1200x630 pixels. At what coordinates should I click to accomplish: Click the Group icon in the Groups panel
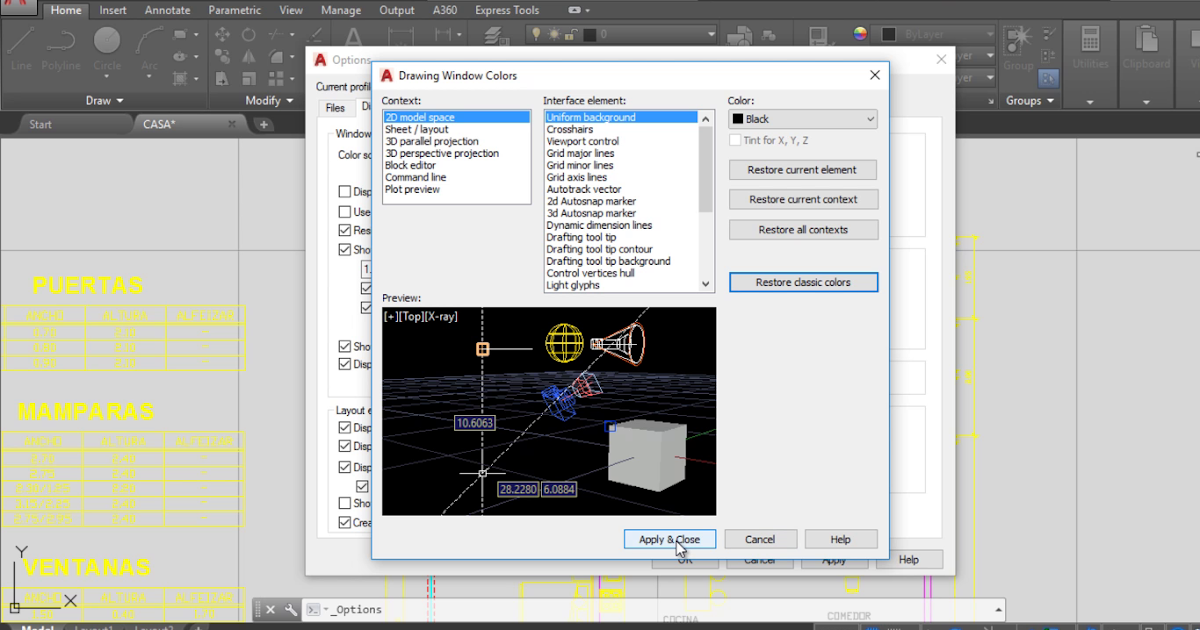tap(1018, 46)
